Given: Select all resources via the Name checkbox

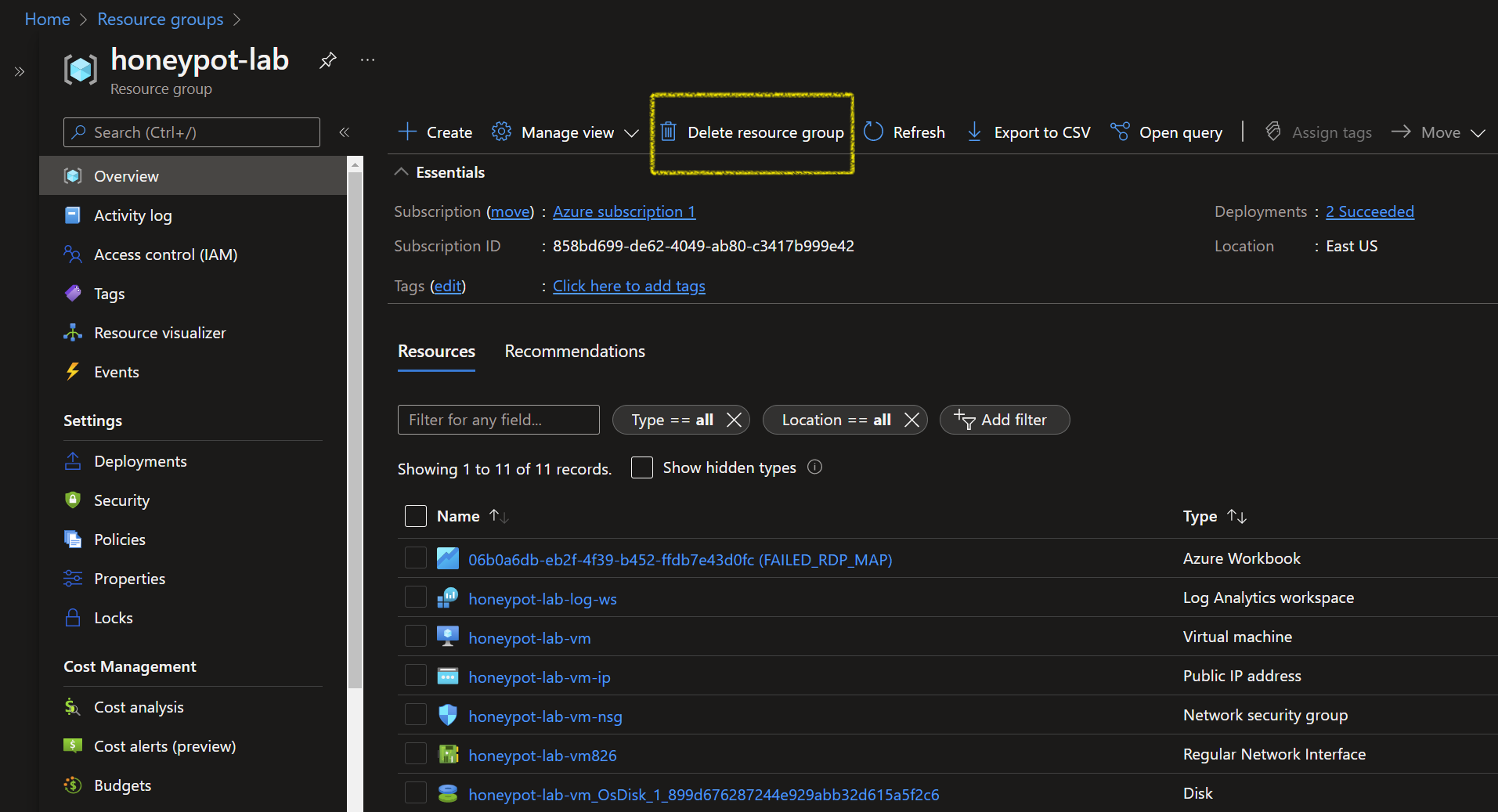Looking at the screenshot, I should tap(415, 515).
